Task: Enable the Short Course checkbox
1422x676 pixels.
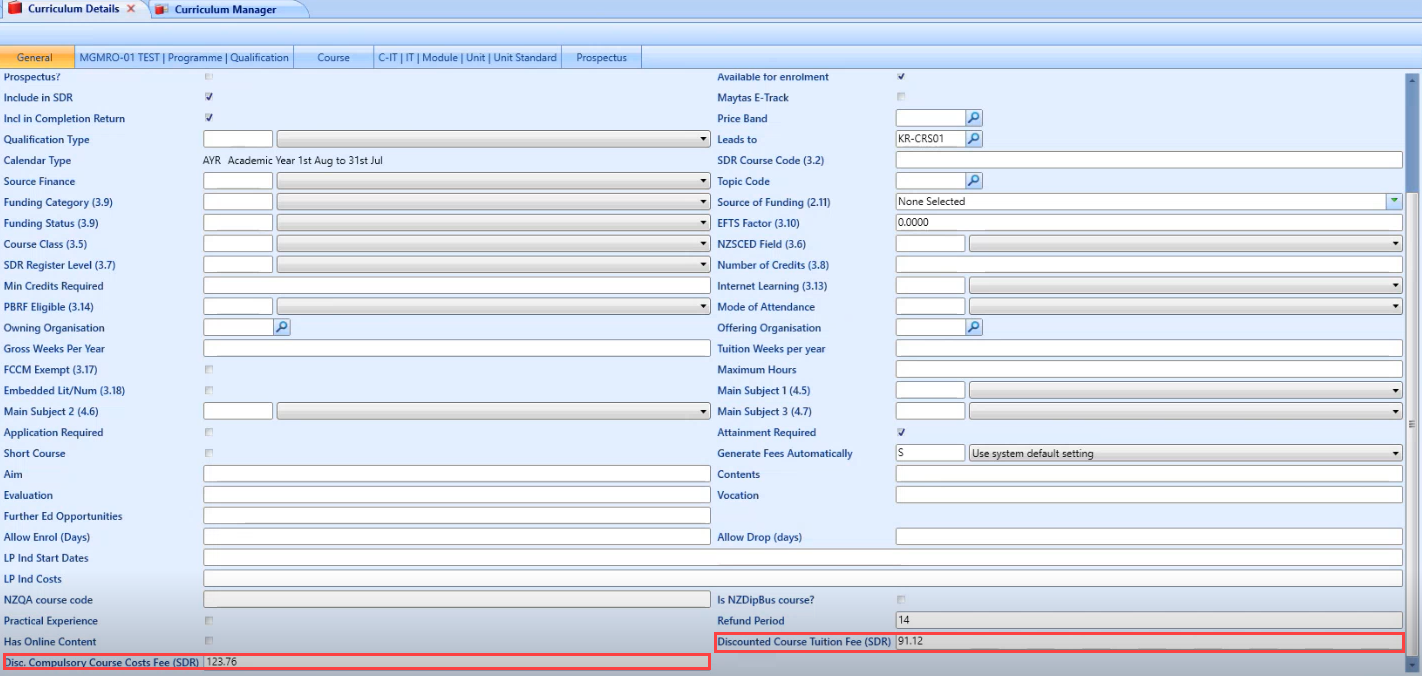Action: [209, 453]
